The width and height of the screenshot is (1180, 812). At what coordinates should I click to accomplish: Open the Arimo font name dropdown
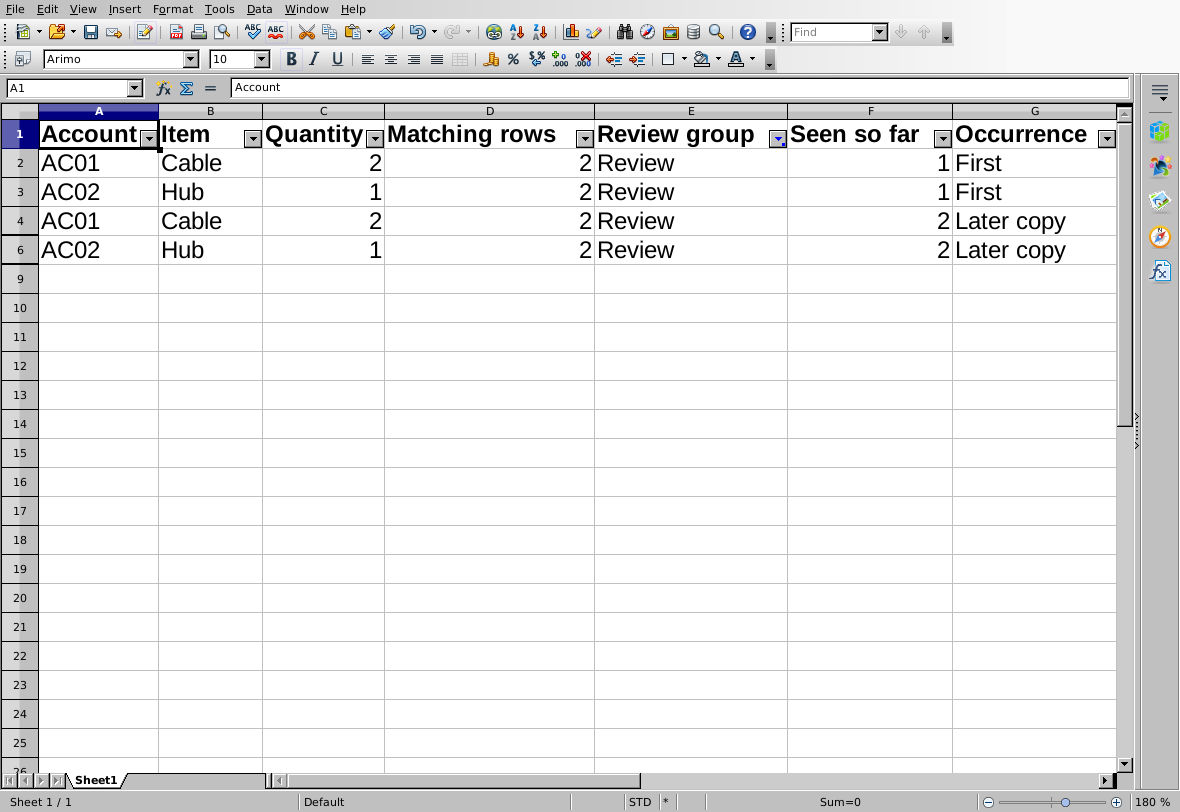pyautogui.click(x=191, y=59)
